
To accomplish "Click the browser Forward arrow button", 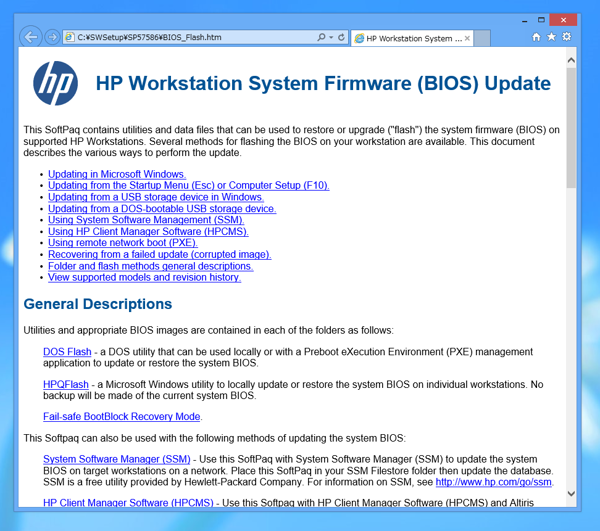I will 52,37.
